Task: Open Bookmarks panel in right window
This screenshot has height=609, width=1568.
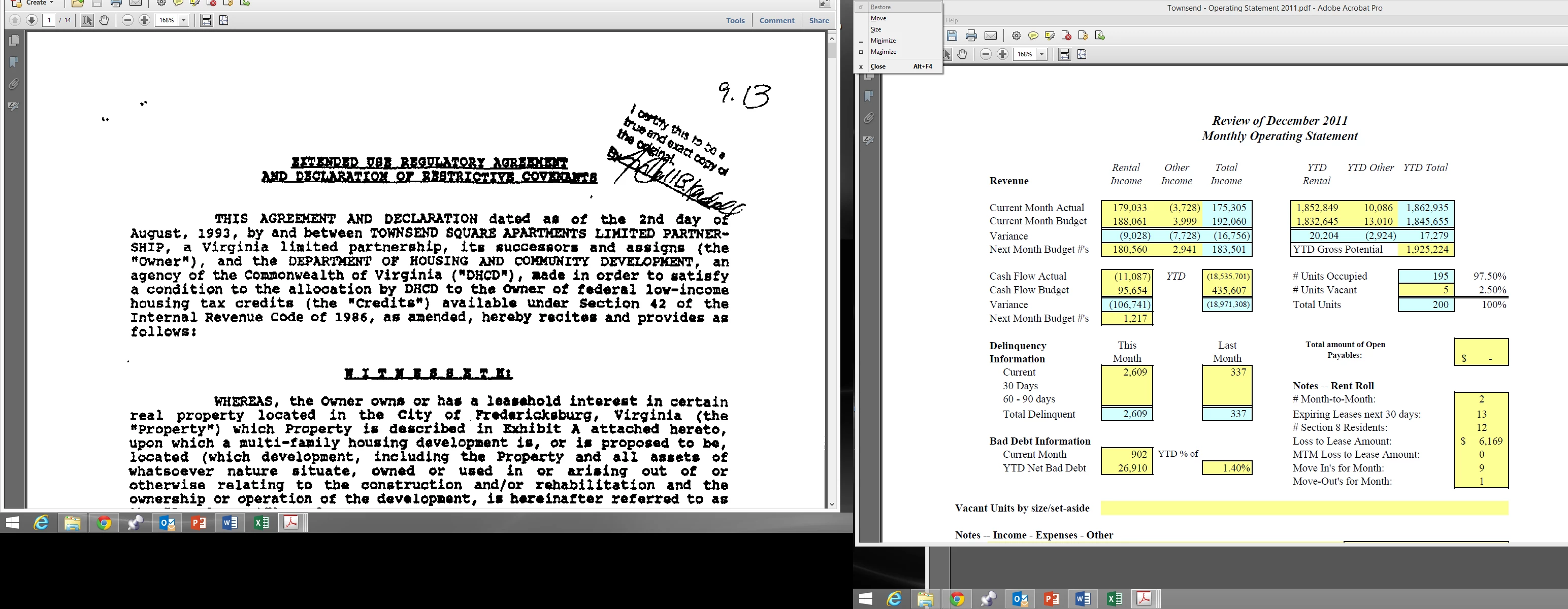Action: coord(869,96)
